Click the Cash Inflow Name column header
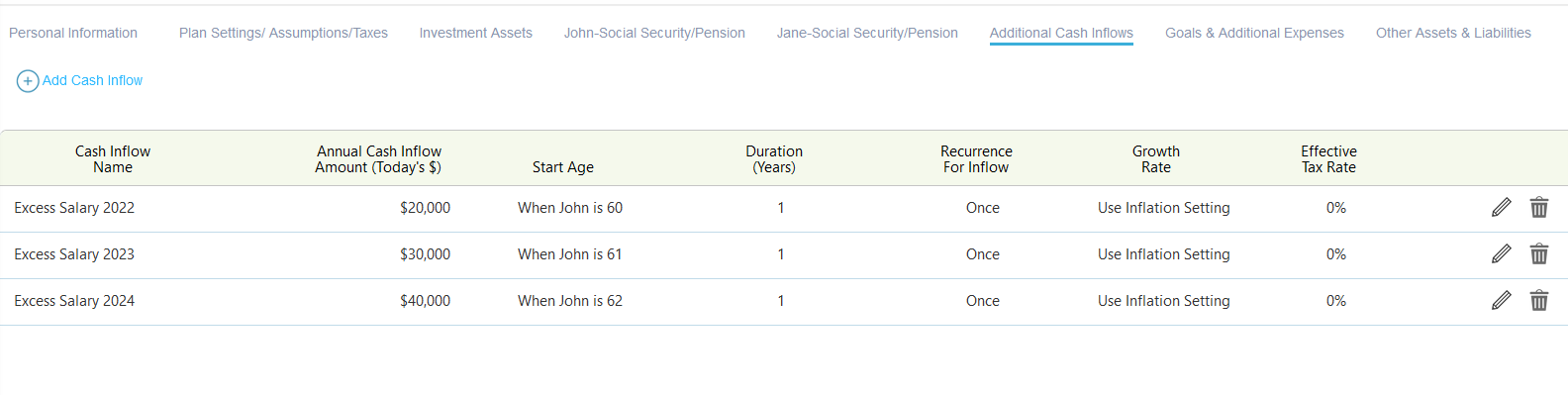Image resolution: width=1568 pixels, height=395 pixels. [113, 159]
